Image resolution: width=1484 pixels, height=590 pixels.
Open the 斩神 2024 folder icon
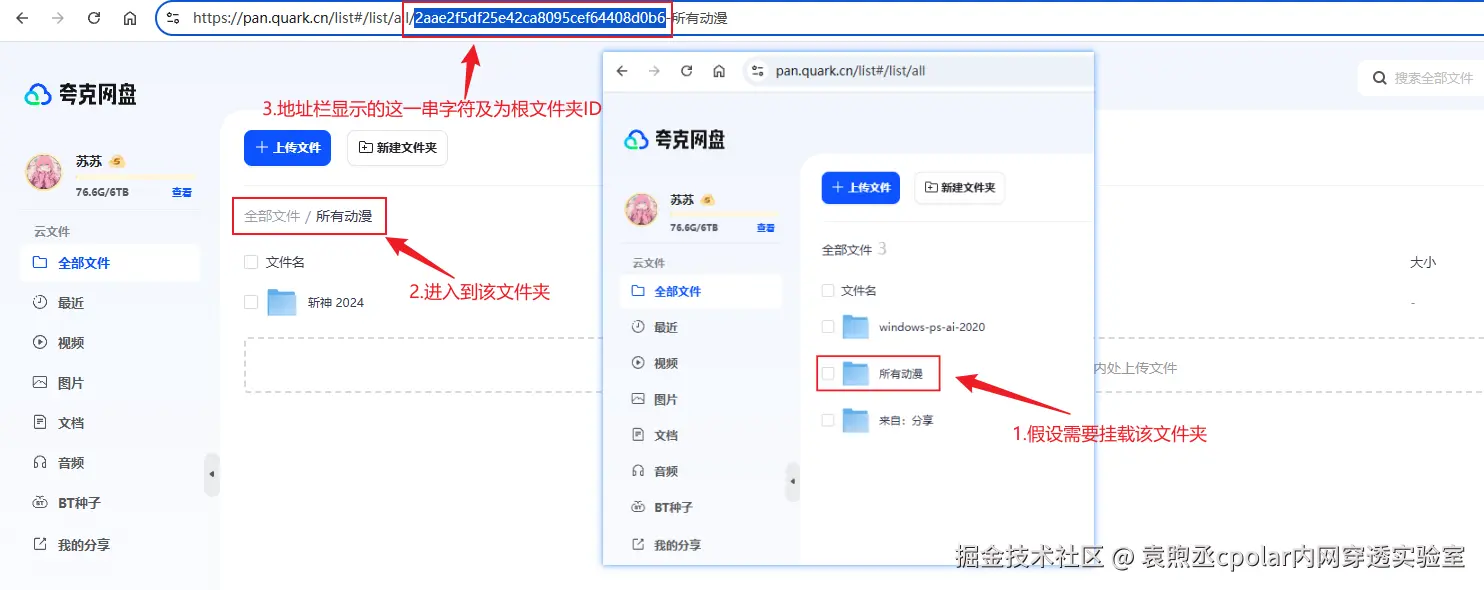point(282,302)
